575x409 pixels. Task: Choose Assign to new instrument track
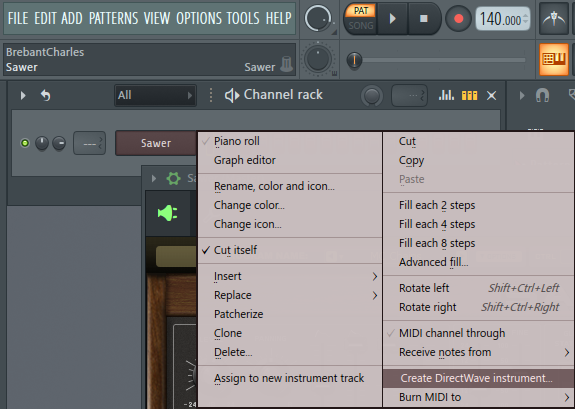point(289,378)
